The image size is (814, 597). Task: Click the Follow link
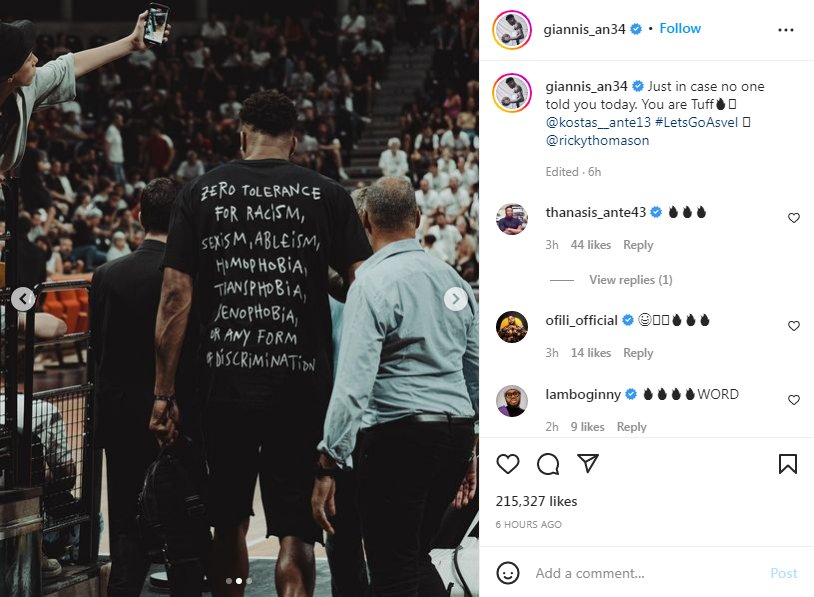[680, 29]
